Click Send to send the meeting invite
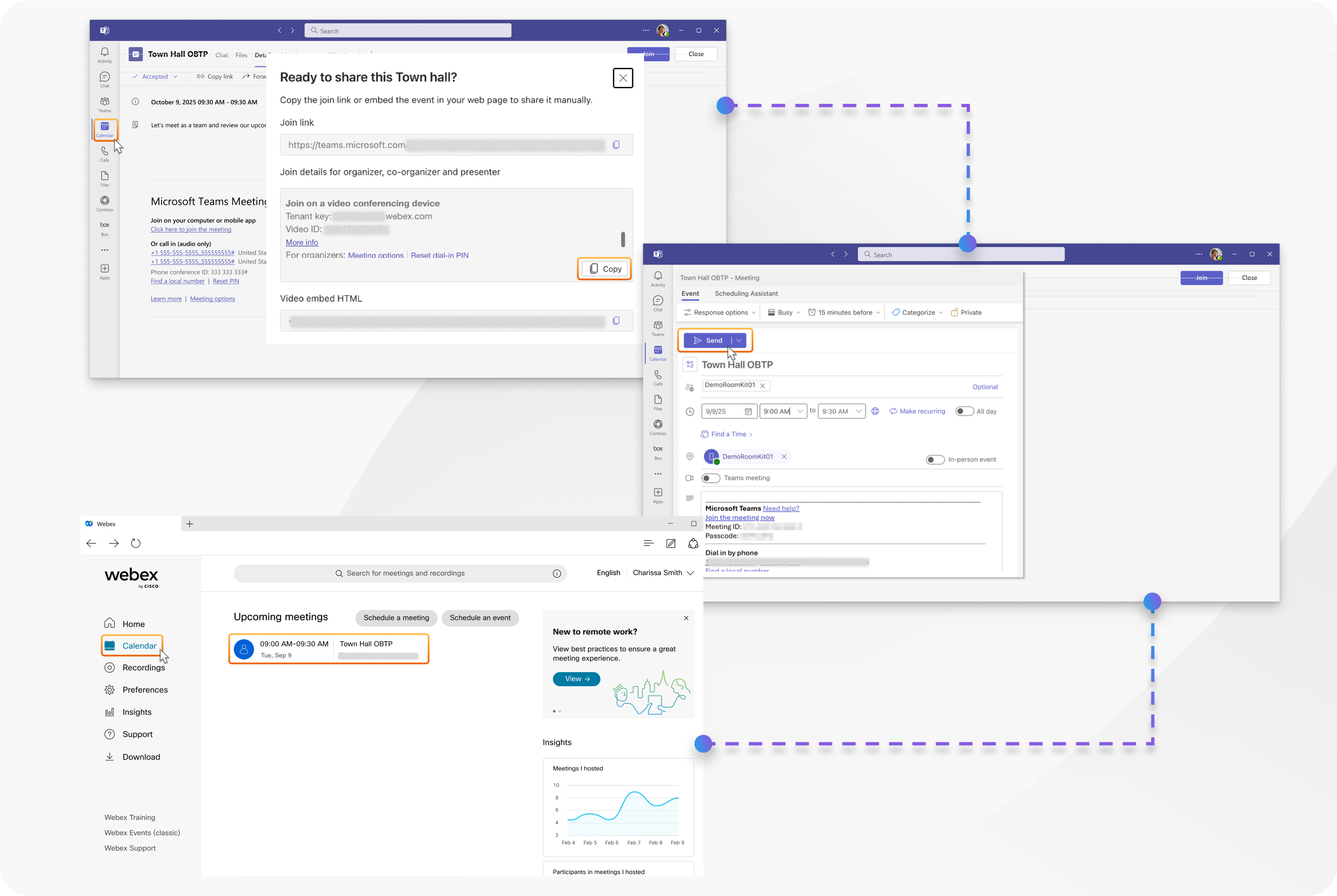The width and height of the screenshot is (1337, 896). 707,341
